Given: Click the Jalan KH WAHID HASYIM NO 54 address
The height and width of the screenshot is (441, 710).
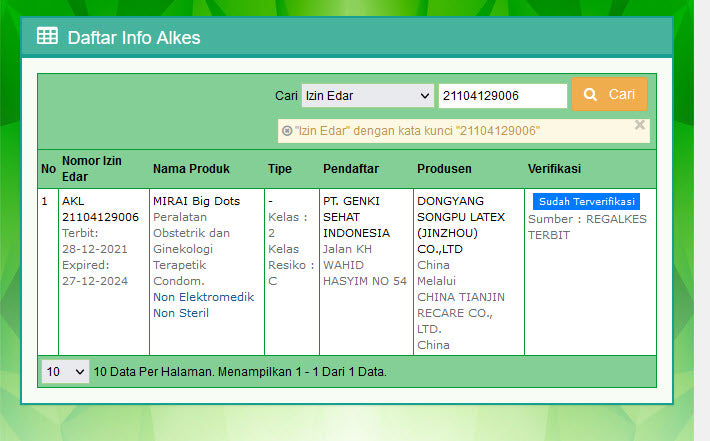Looking at the screenshot, I should coord(365,265).
